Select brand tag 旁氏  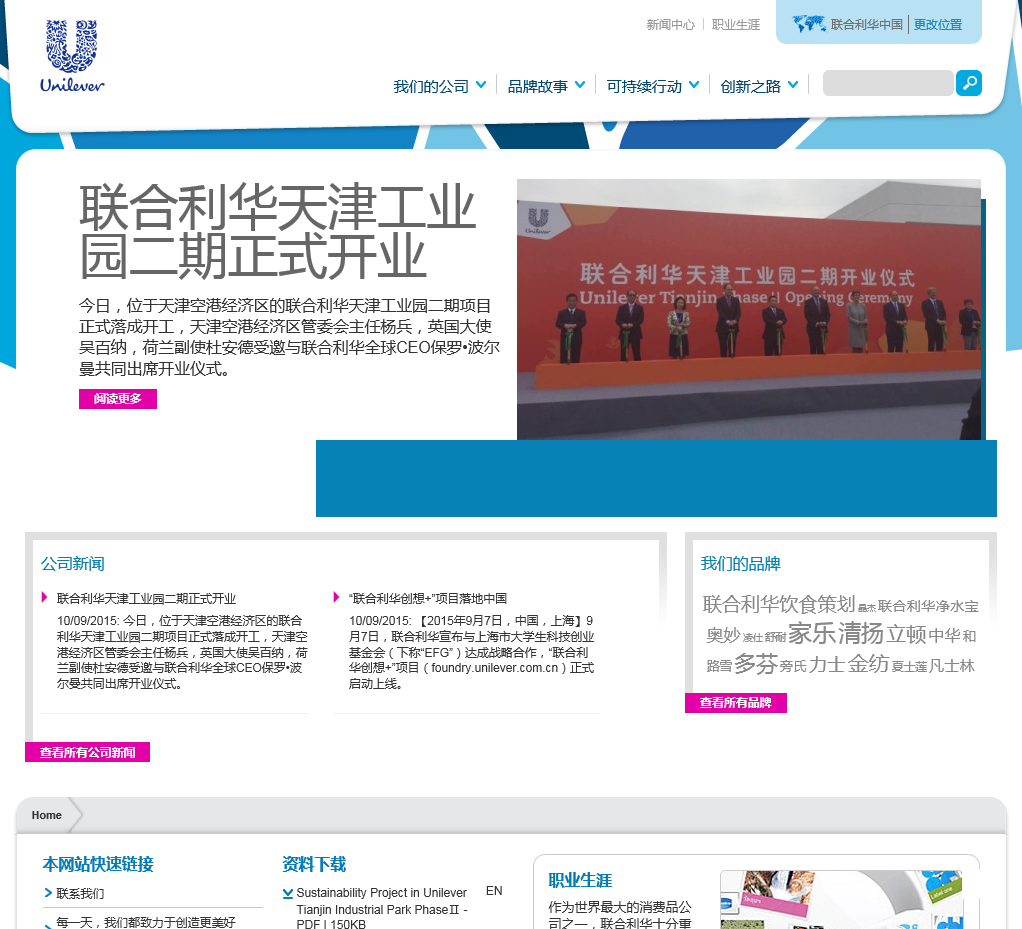tap(793, 666)
